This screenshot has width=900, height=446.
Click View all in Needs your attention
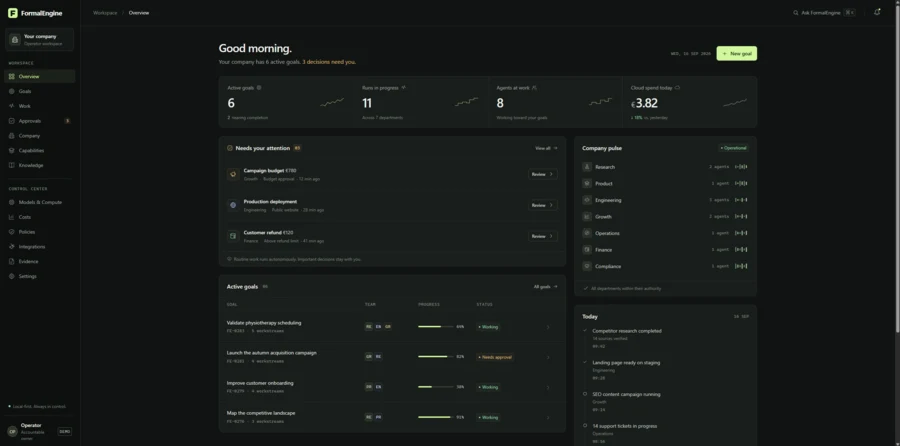pos(546,148)
